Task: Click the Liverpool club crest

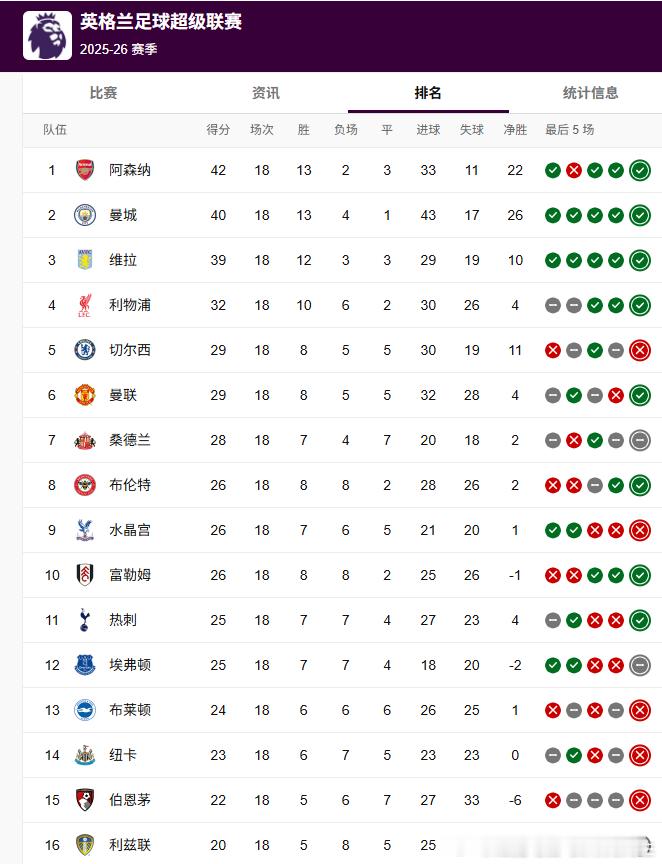Action: click(x=85, y=305)
